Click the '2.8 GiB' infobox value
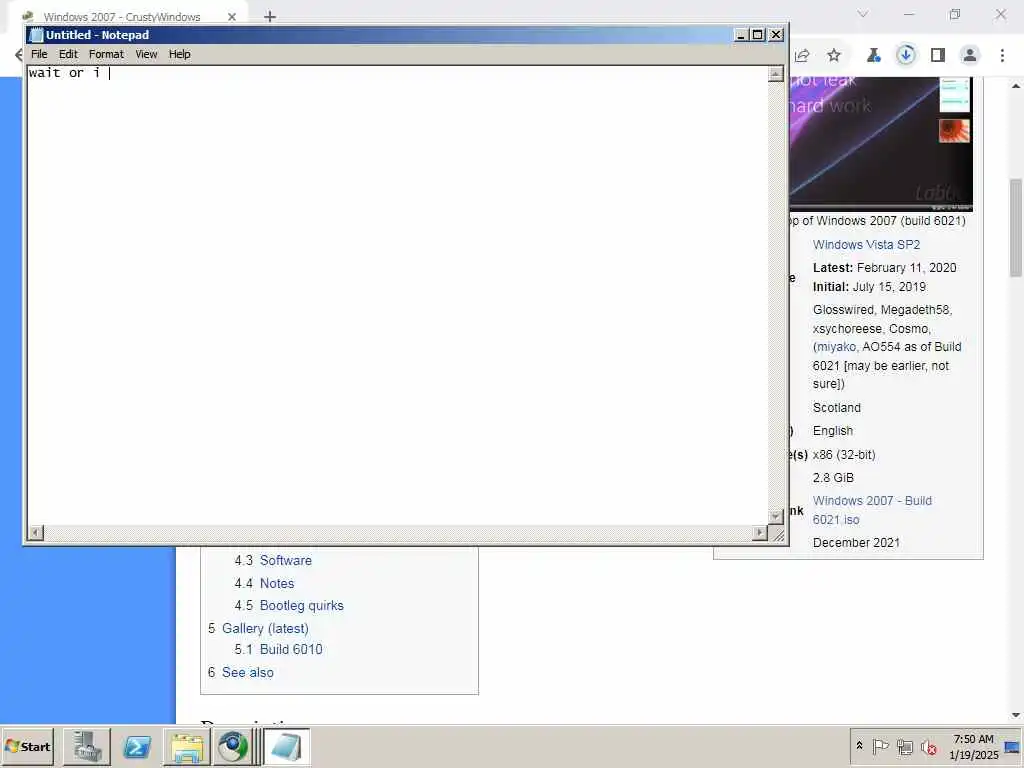This screenshot has width=1024, height=768. click(x=833, y=477)
